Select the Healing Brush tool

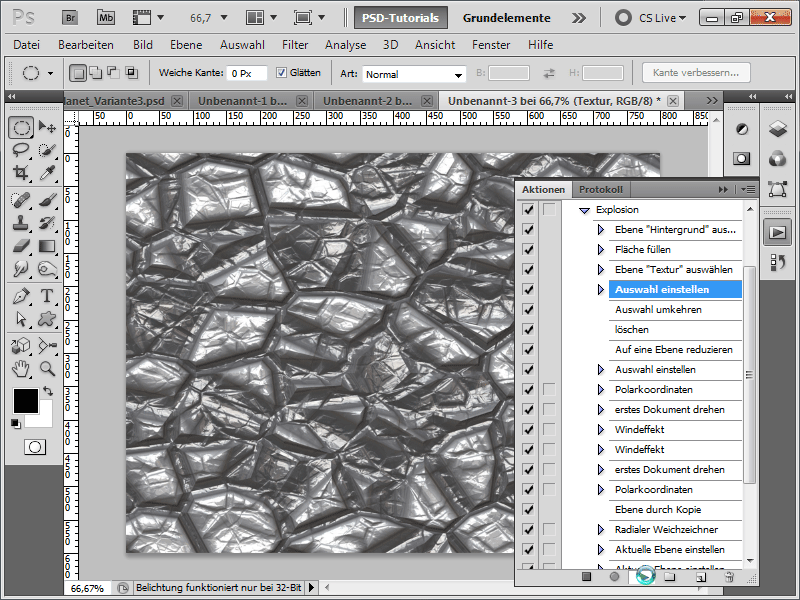[21, 199]
